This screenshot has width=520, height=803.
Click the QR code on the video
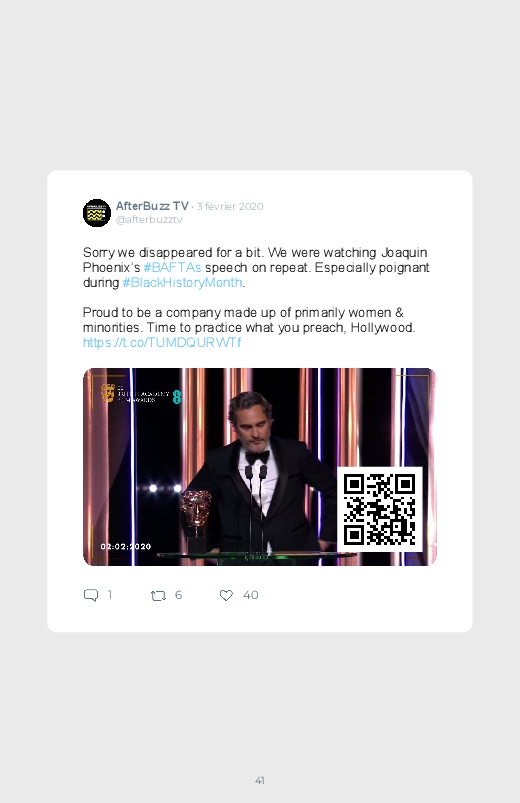[x=380, y=510]
